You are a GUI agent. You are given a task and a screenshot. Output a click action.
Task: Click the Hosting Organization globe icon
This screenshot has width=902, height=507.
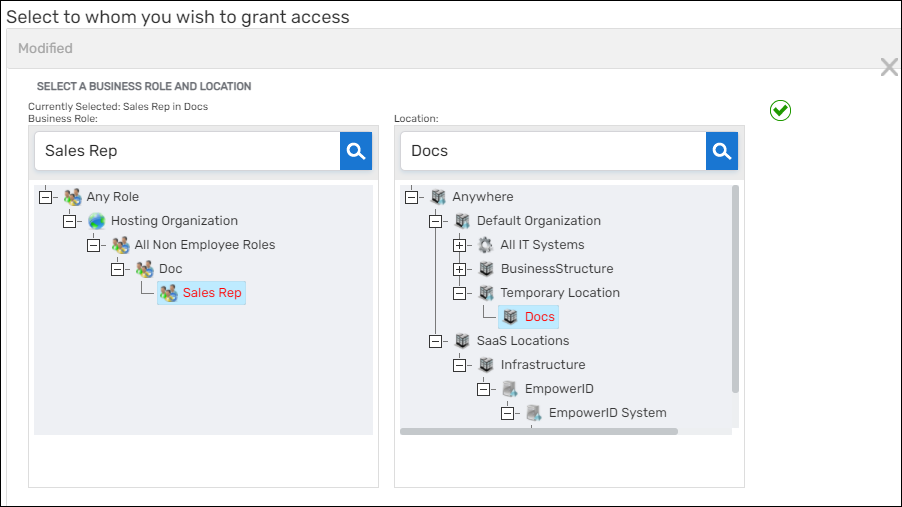click(x=96, y=221)
